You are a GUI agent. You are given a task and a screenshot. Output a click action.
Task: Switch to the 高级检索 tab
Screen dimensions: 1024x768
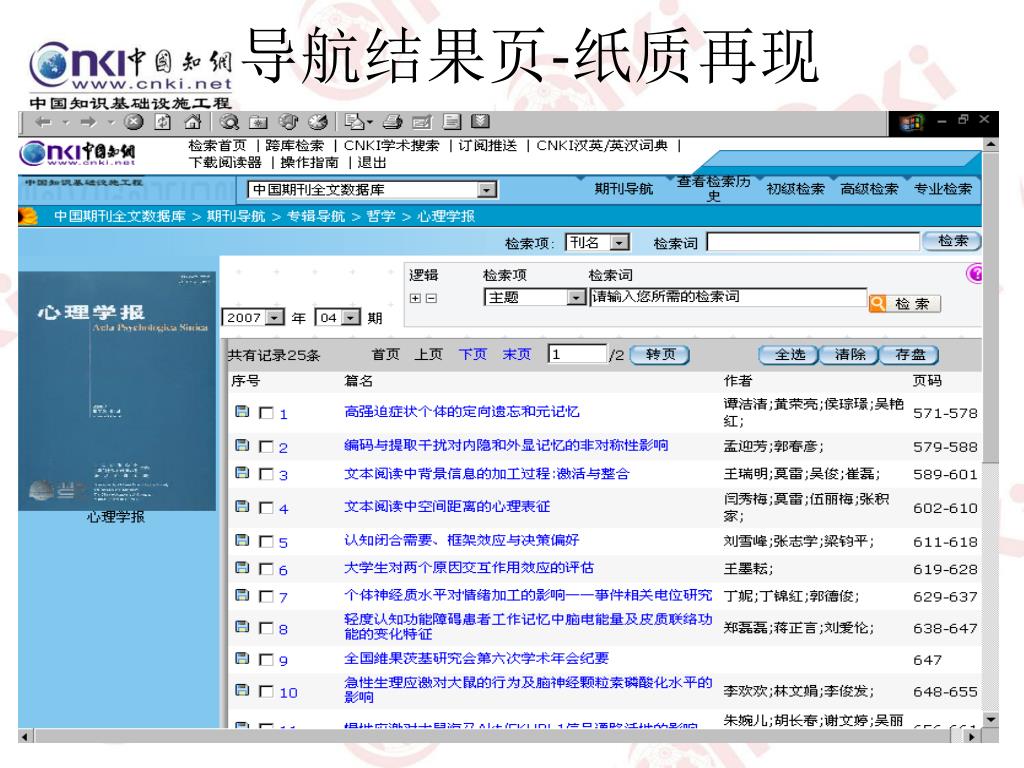[x=869, y=189]
